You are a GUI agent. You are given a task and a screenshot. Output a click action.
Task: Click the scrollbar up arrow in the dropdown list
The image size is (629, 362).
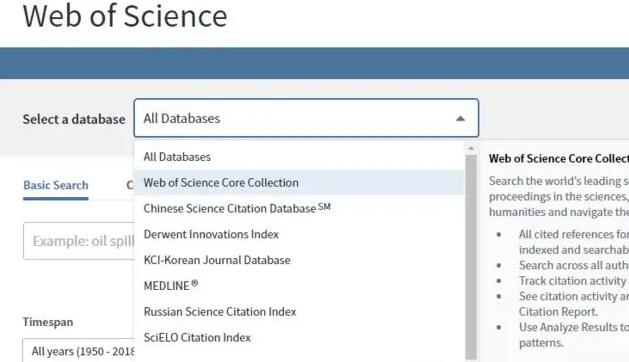pos(471,149)
